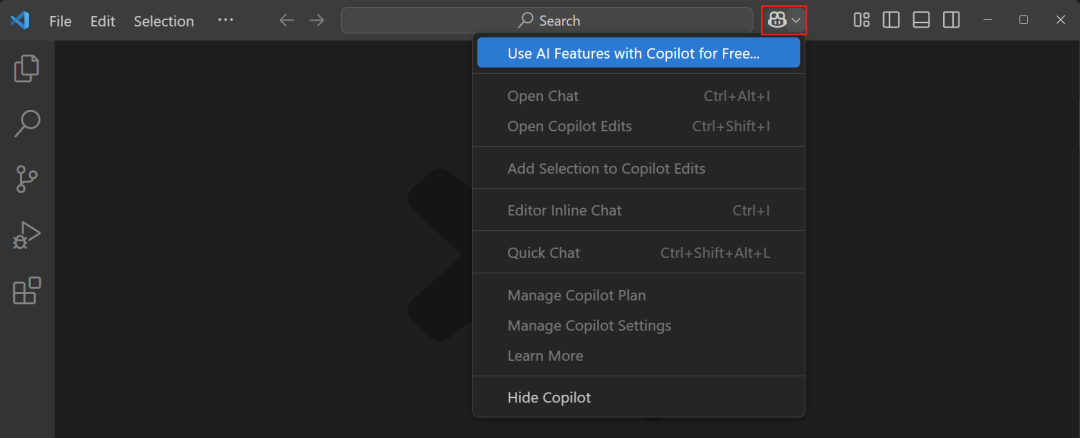Click the VS Code logo icon
Image resolution: width=1080 pixels, height=438 pixels.
(19, 21)
